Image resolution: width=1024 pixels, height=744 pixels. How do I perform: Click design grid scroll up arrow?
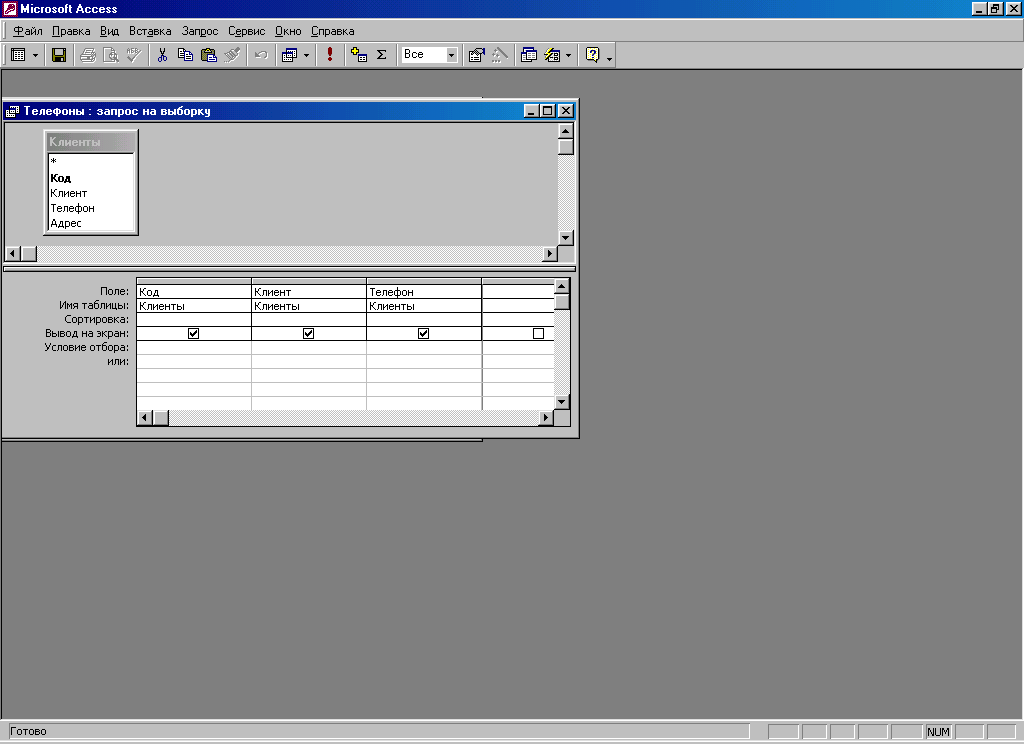[x=562, y=286]
